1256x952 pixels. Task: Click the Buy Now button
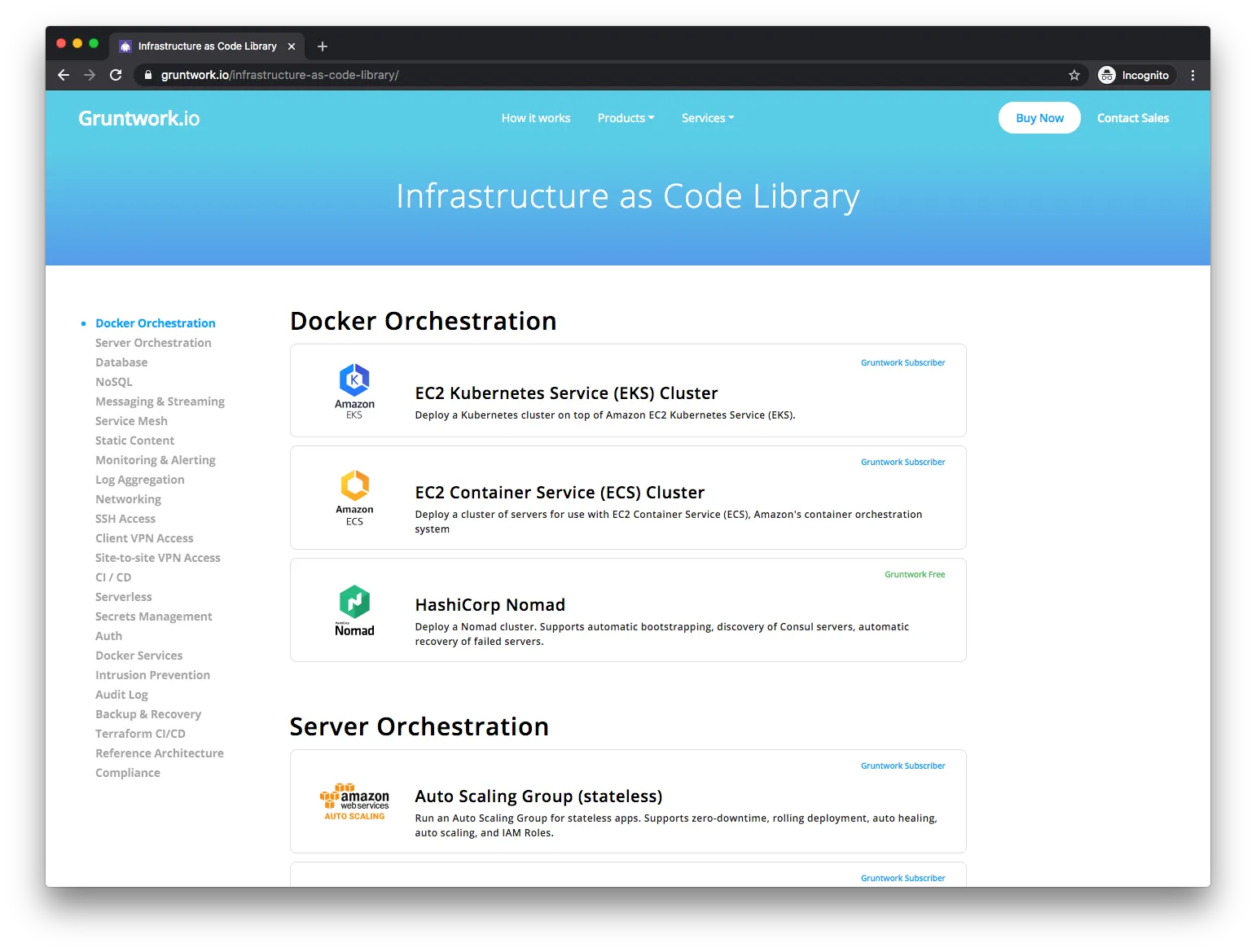(1039, 118)
